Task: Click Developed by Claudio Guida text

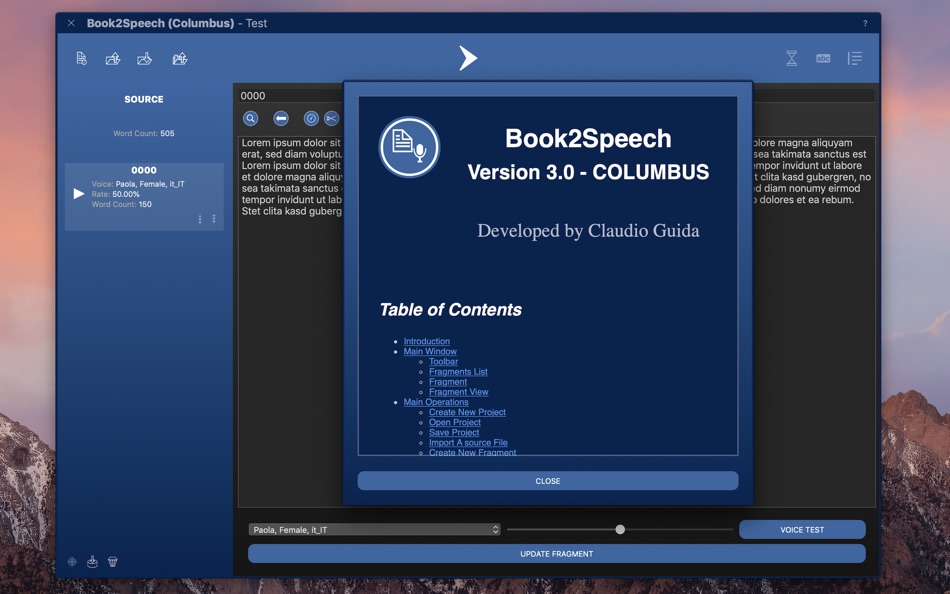Action: pos(588,231)
